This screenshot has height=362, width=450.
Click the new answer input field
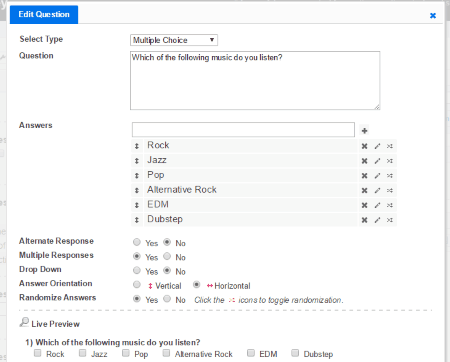coord(243,130)
